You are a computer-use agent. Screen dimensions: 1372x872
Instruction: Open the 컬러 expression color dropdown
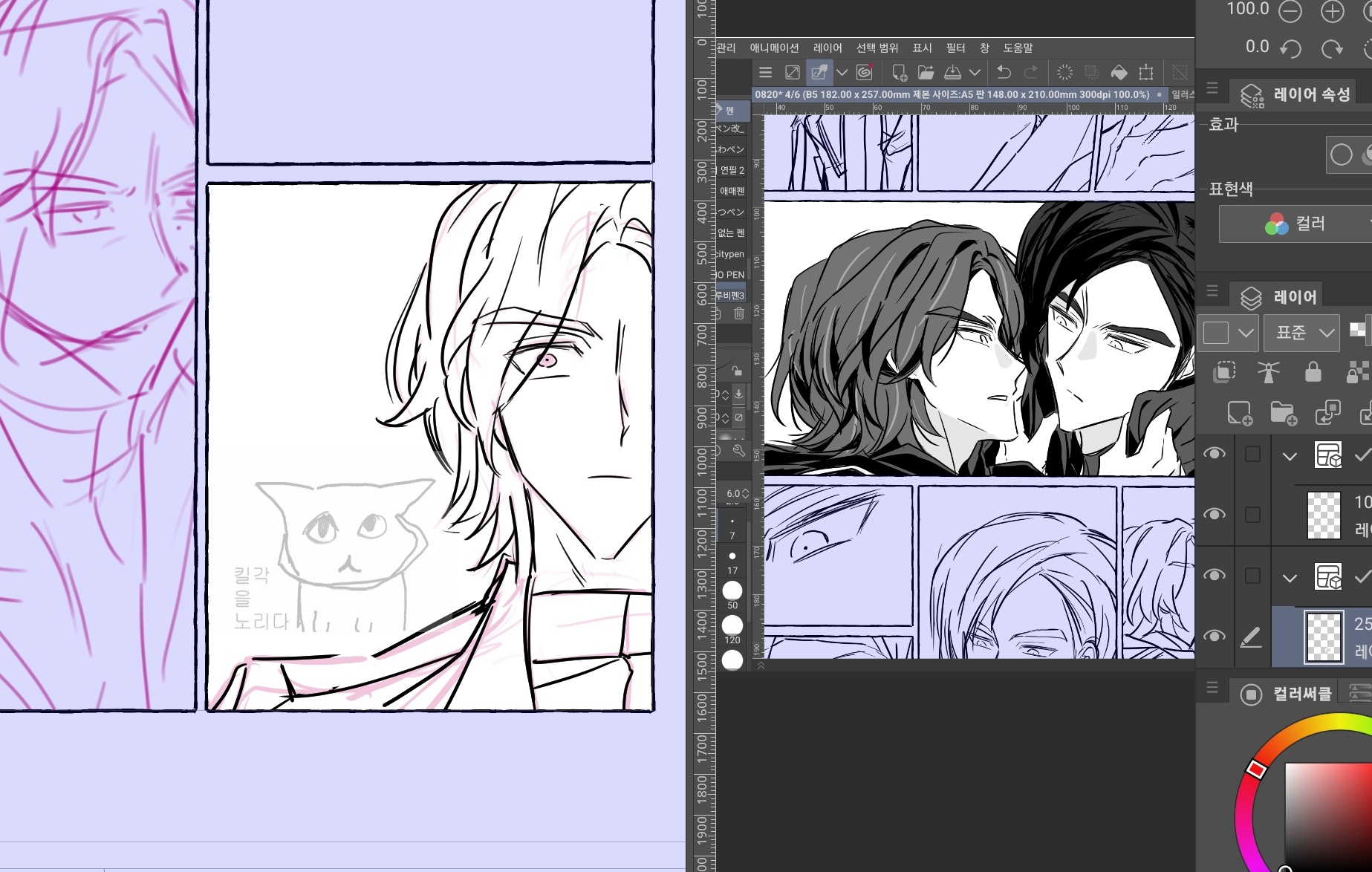(1295, 224)
